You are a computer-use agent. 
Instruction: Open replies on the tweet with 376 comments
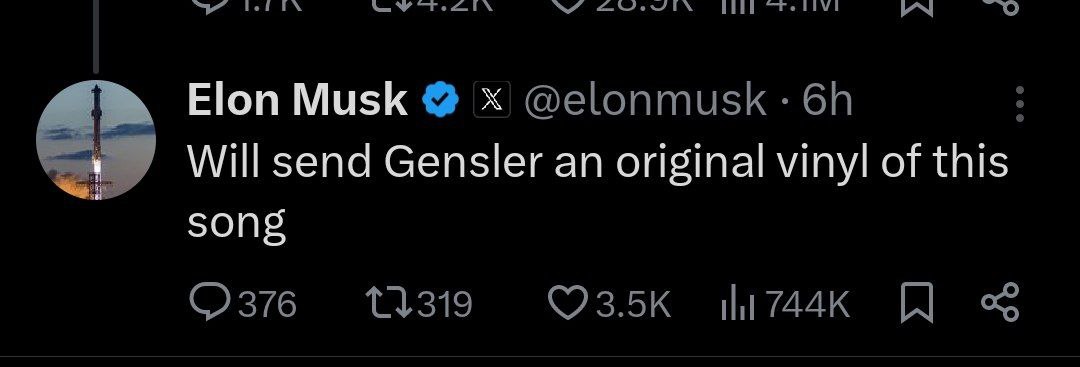pos(242,303)
